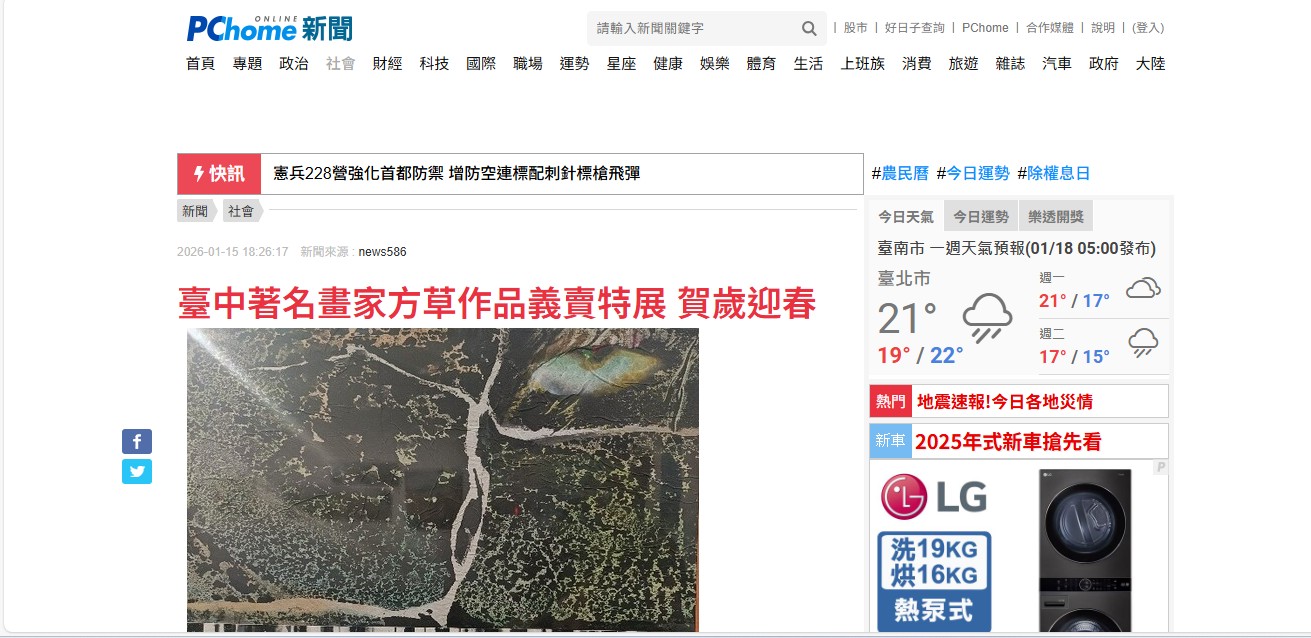
Task: Go to the 汽車 section
Action: pos(1056,64)
